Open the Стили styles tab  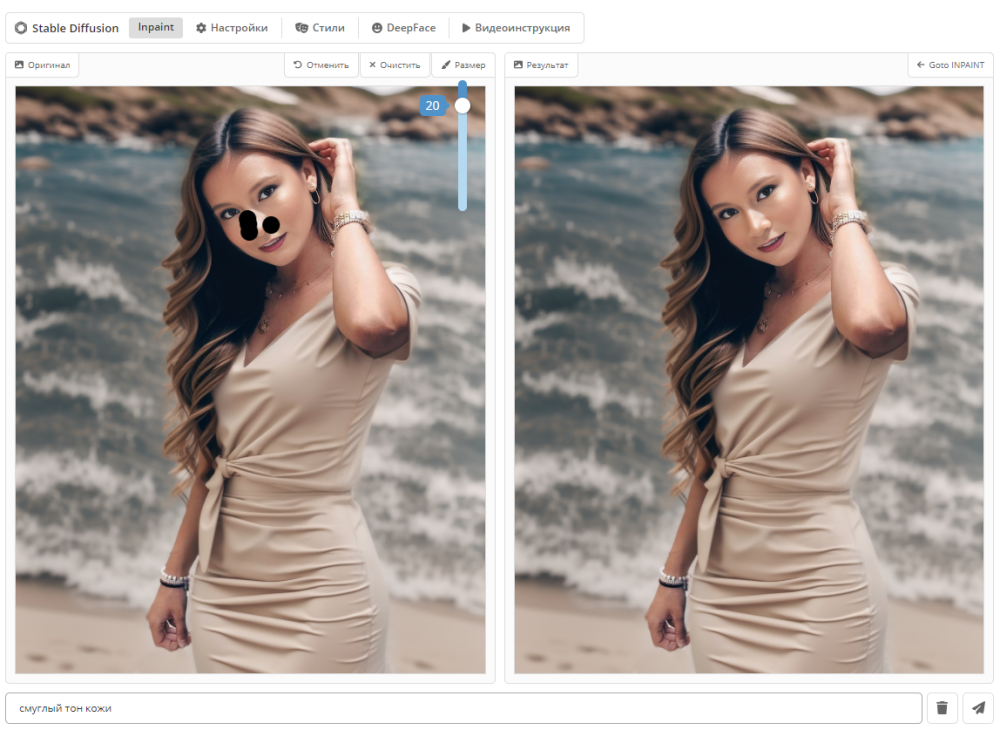[x=320, y=28]
